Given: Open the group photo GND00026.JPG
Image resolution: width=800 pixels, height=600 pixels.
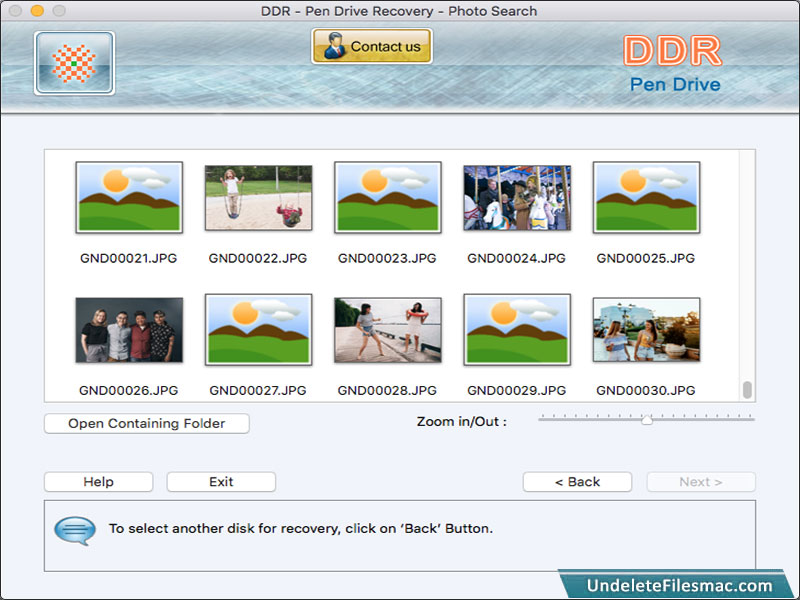Looking at the screenshot, I should point(128,329).
